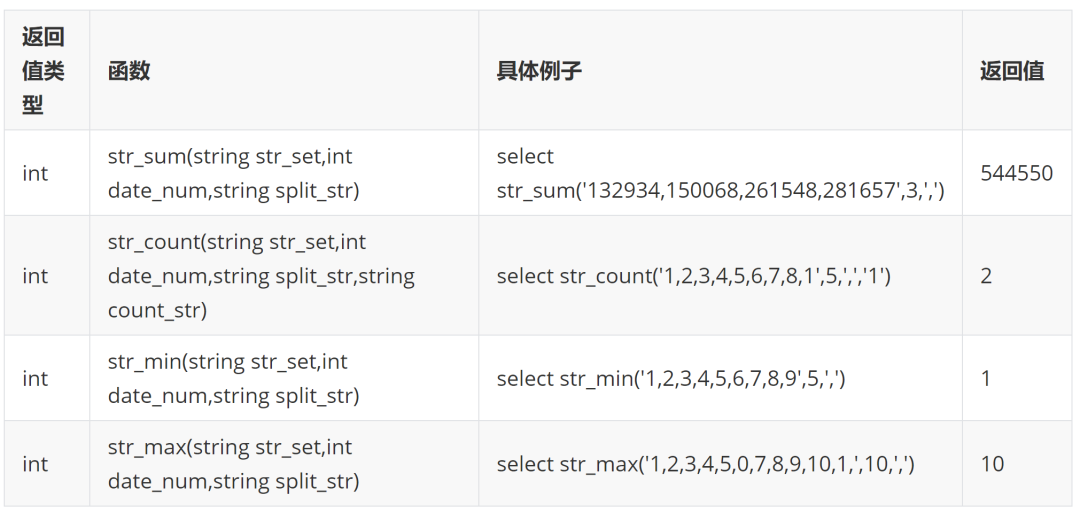Image resolution: width=1080 pixels, height=512 pixels.
Task: Click the str_sum function signature cell
Action: pos(231,173)
